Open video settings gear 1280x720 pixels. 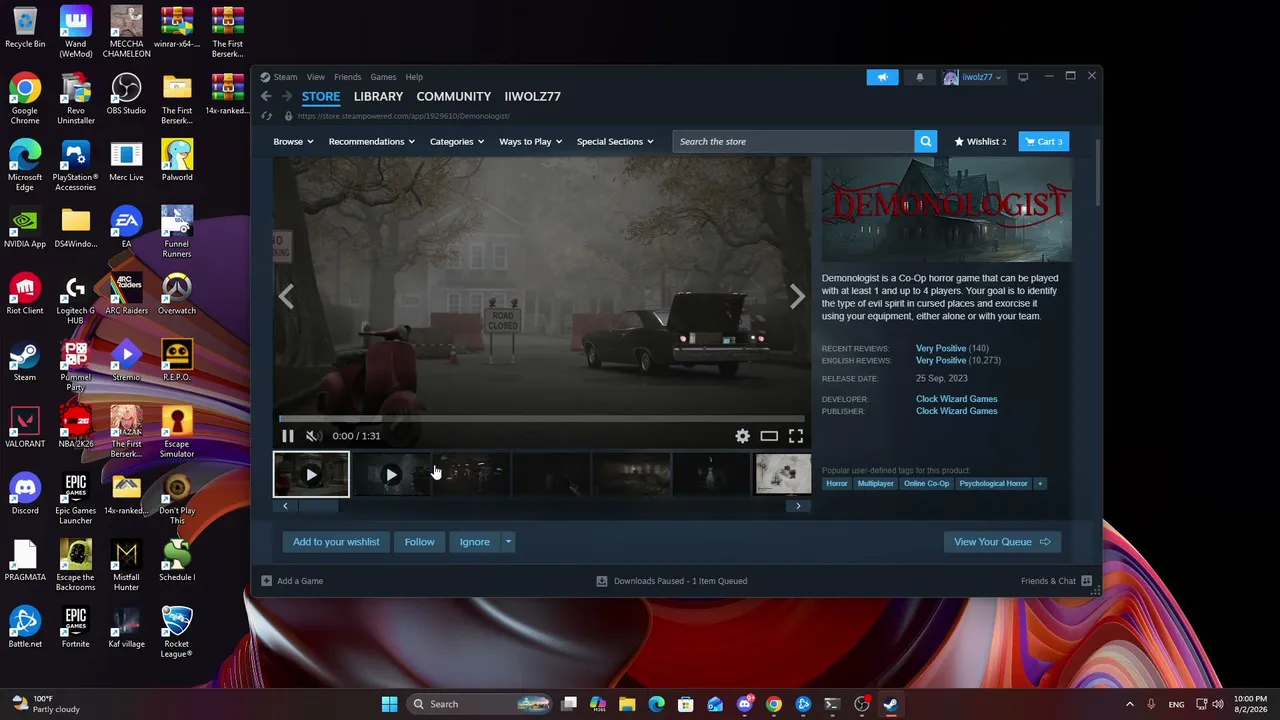tap(742, 436)
